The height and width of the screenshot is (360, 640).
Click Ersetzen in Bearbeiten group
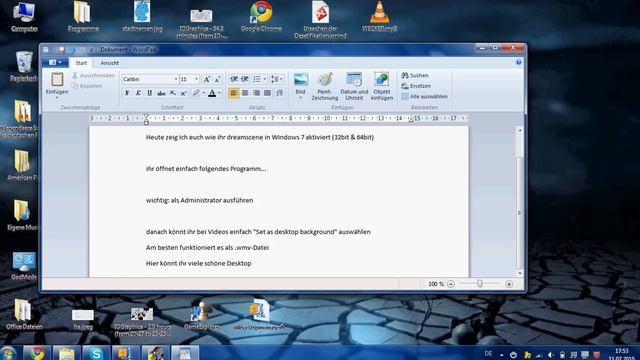click(416, 86)
